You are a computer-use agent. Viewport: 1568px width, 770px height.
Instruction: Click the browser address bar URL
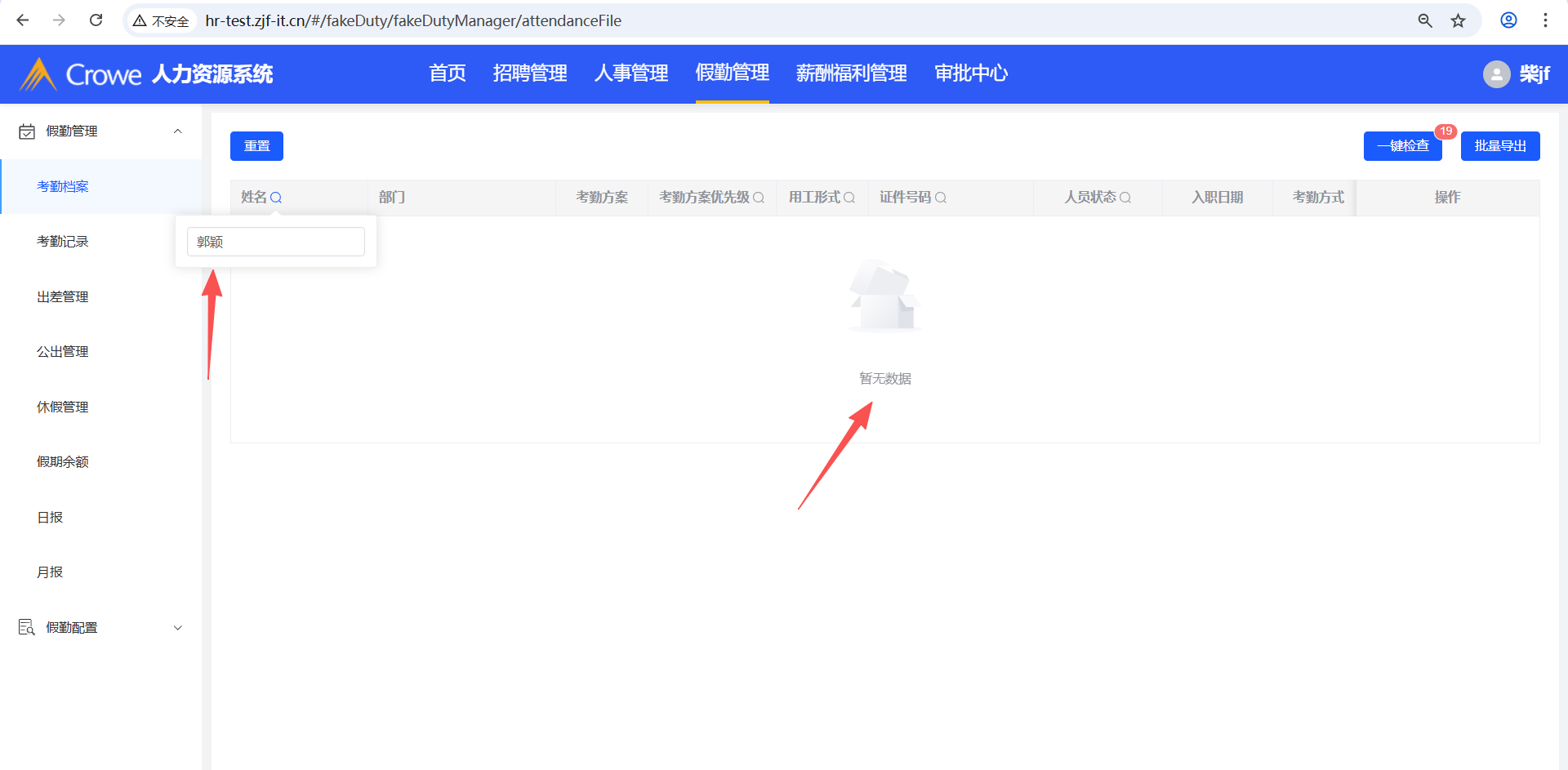click(x=413, y=21)
